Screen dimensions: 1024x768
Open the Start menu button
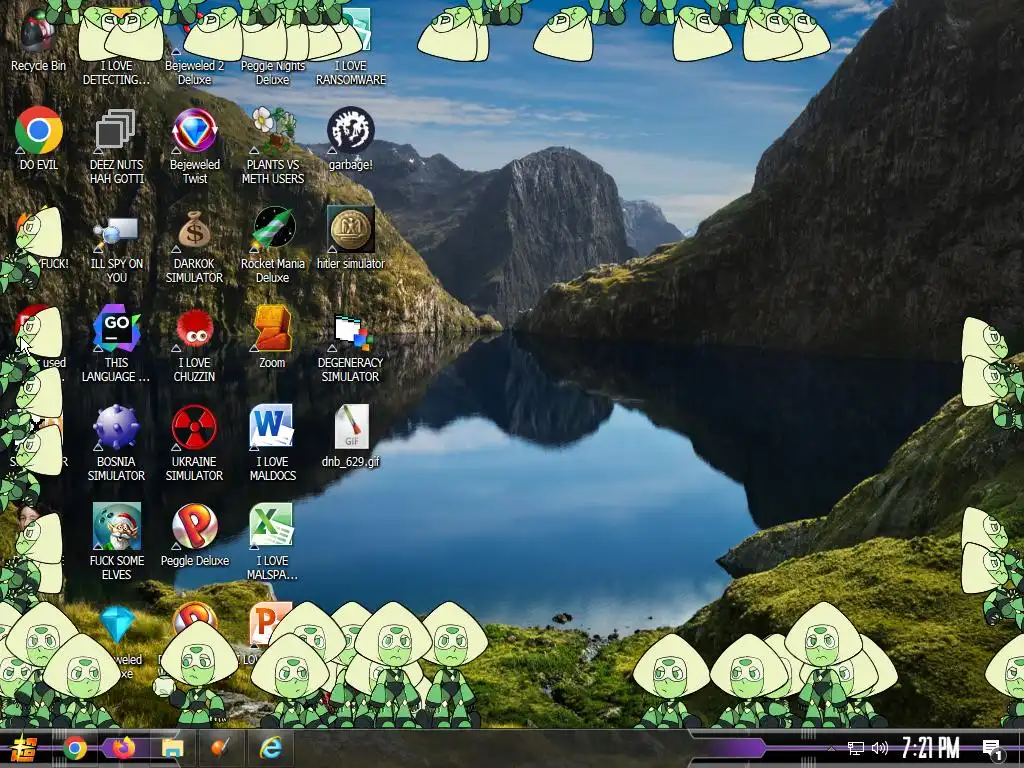pos(24,748)
